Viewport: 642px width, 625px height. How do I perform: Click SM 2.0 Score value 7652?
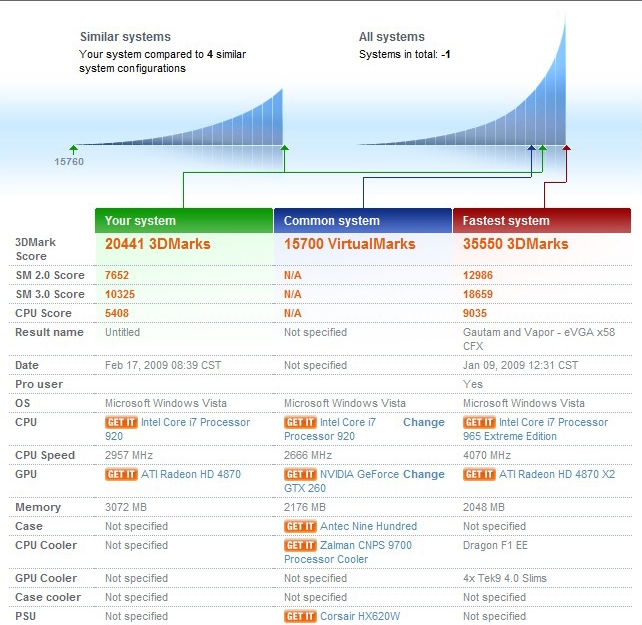pyautogui.click(x=117, y=275)
